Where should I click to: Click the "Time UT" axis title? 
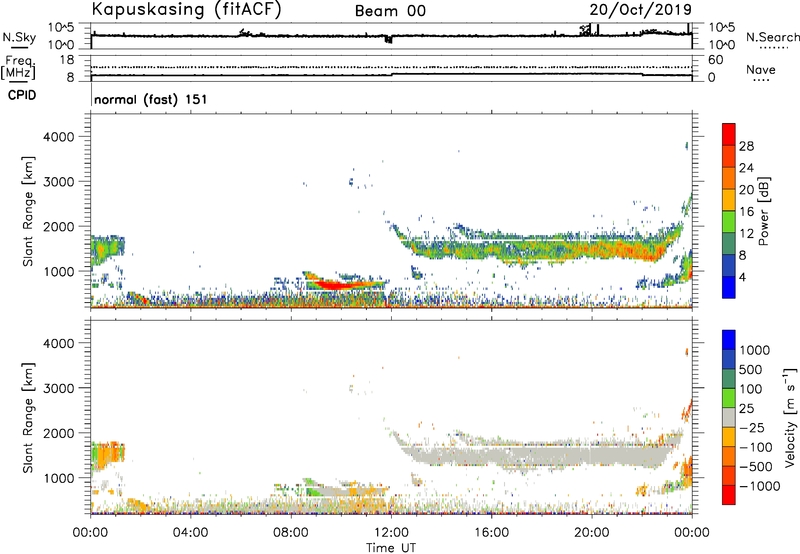coord(391,548)
